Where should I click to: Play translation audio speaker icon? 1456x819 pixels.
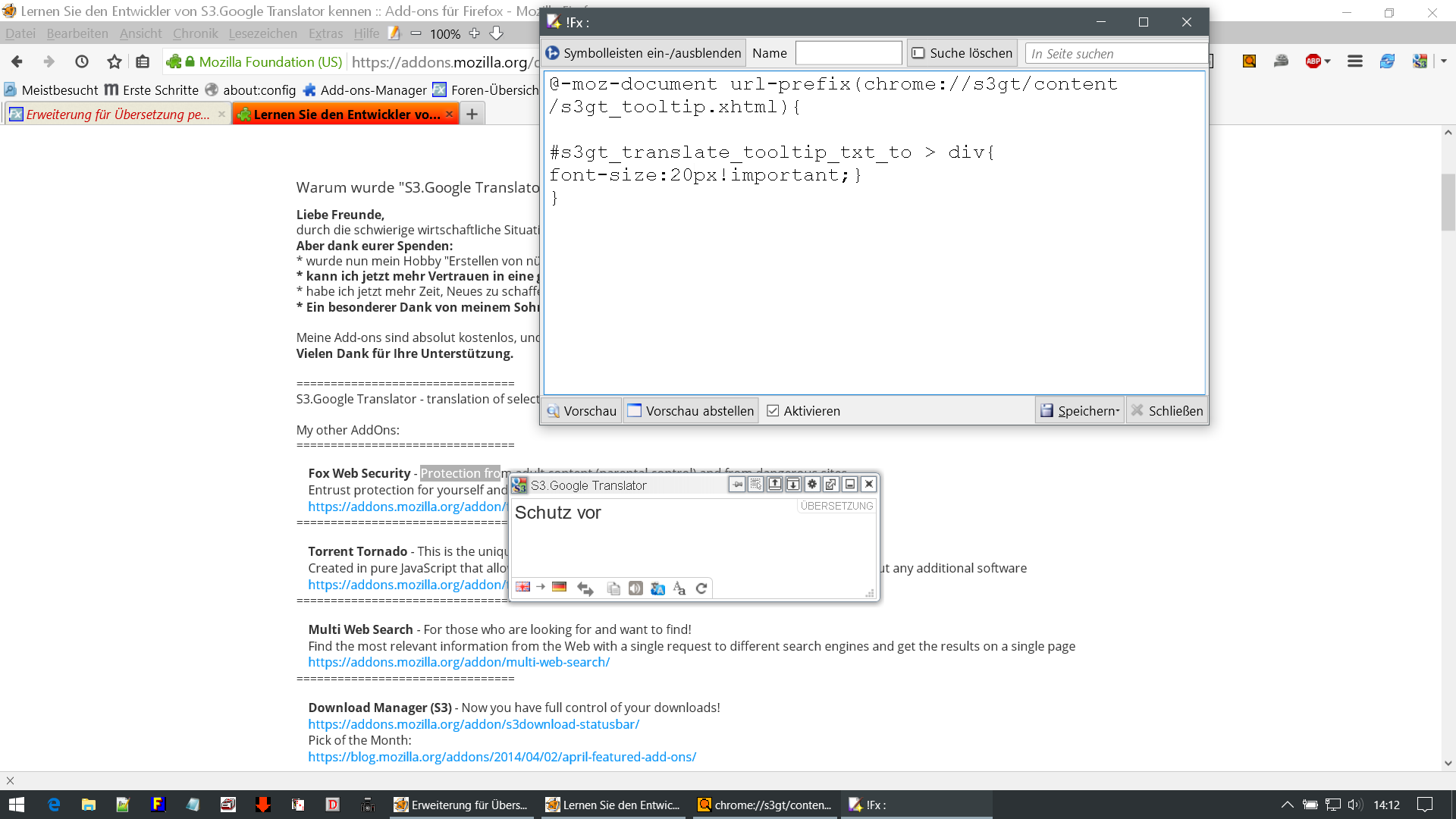tap(635, 588)
